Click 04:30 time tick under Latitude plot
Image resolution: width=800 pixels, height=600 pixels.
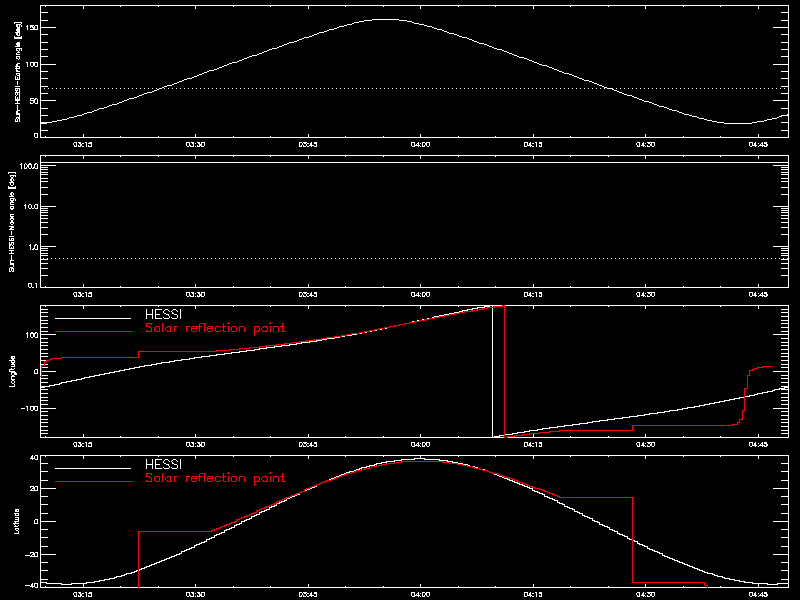(x=645, y=594)
